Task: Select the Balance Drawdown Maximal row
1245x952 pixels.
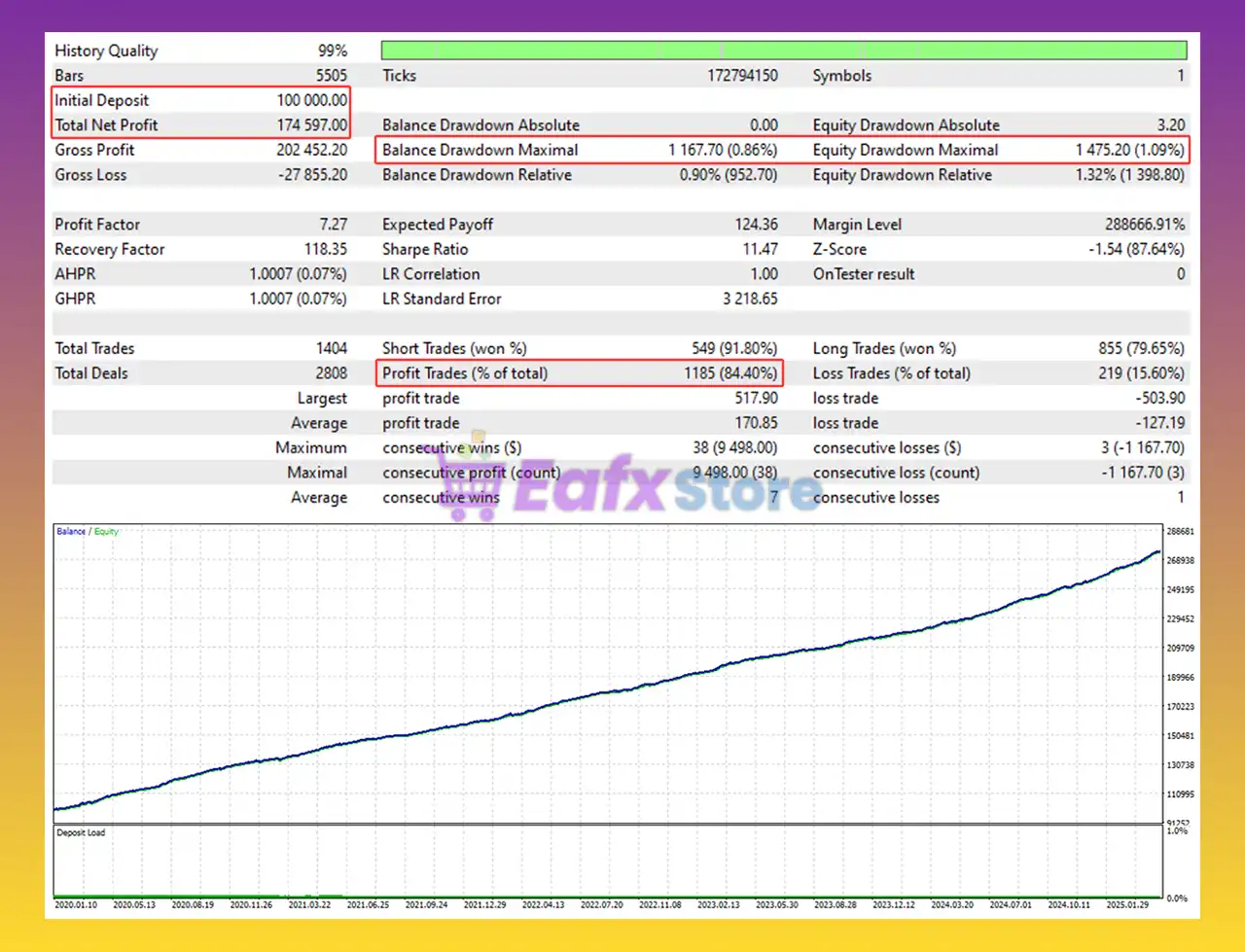Action: point(579,150)
